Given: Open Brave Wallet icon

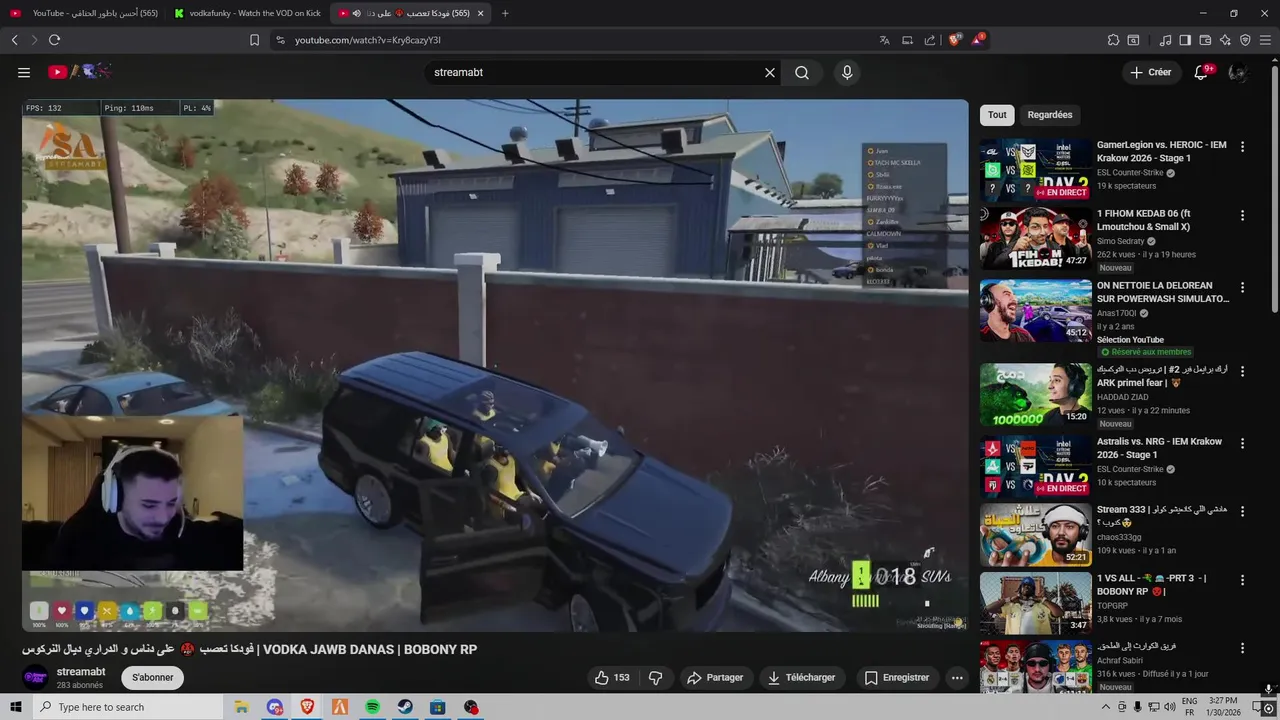Looking at the screenshot, I should click(1205, 40).
